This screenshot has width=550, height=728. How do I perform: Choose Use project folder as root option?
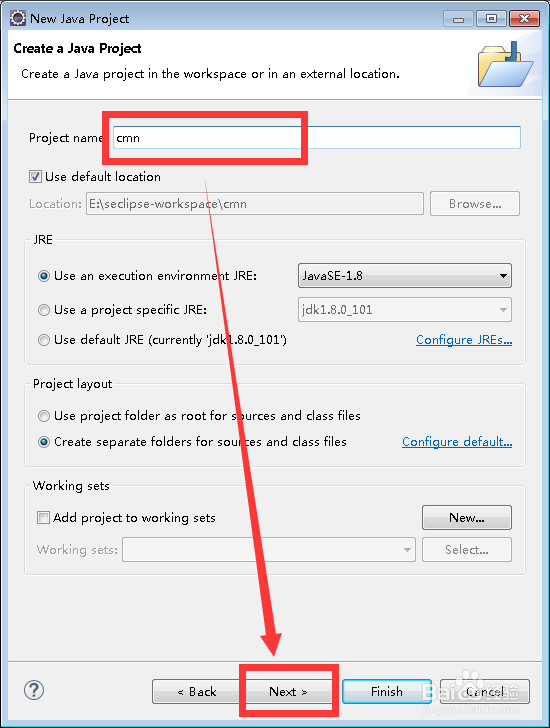coord(44,416)
